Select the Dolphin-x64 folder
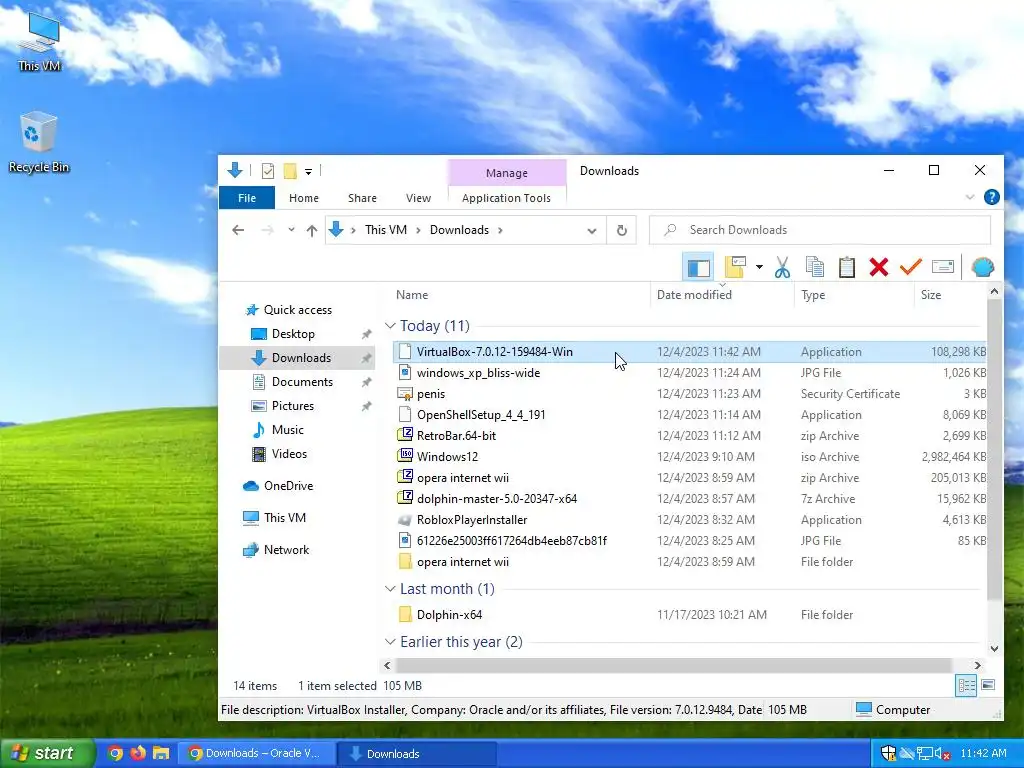 tap(449, 615)
